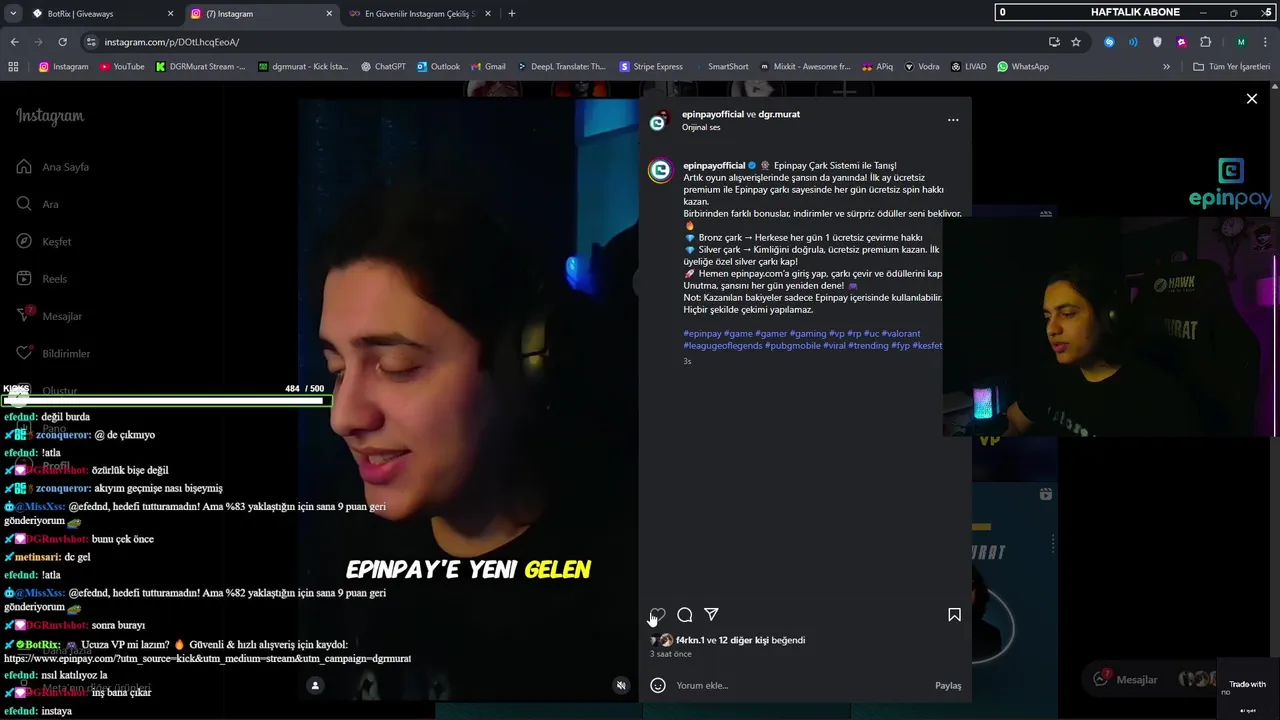Close the Instagram post overlay
1280x720 pixels.
[1251, 98]
